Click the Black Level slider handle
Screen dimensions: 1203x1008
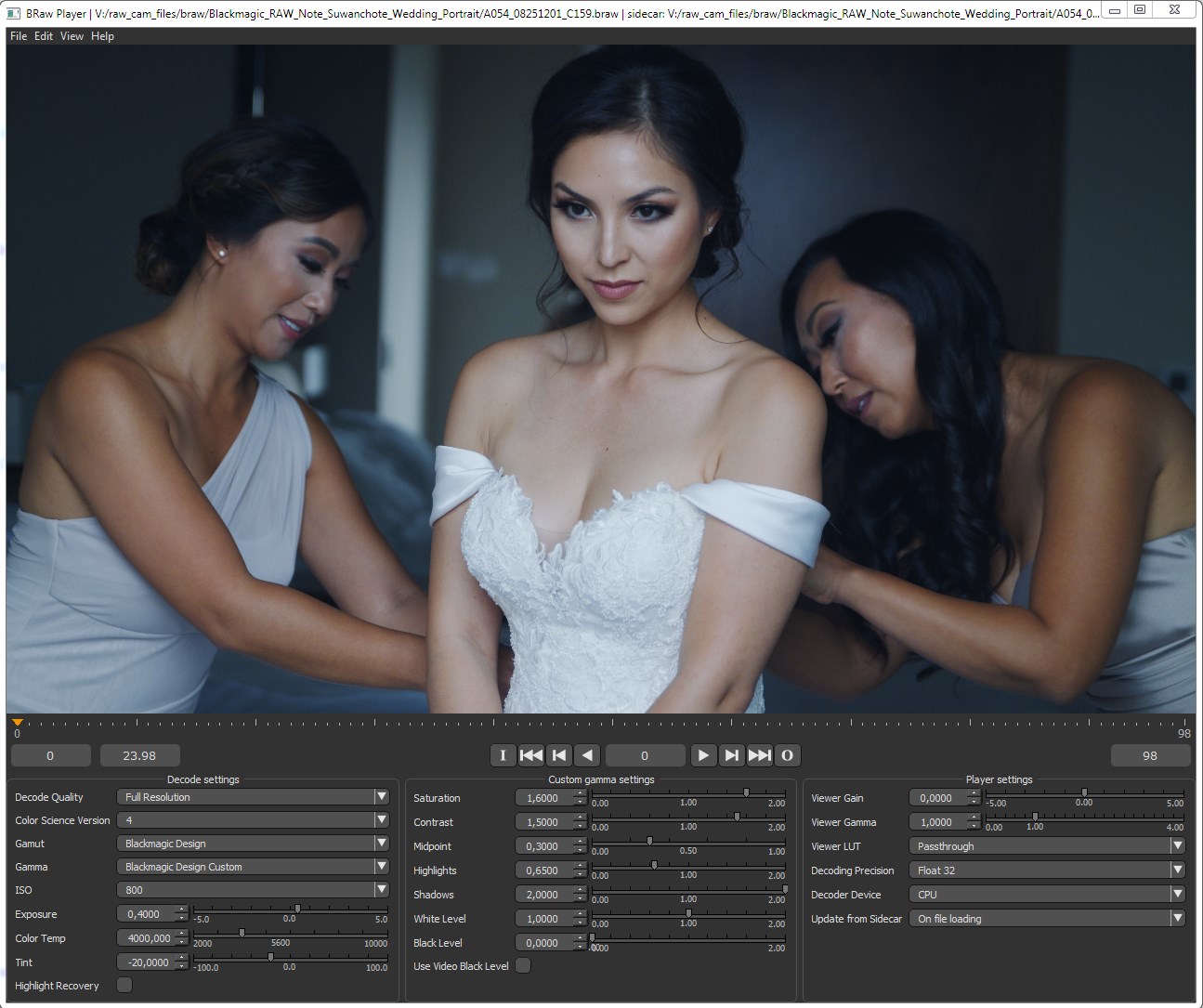[x=592, y=937]
